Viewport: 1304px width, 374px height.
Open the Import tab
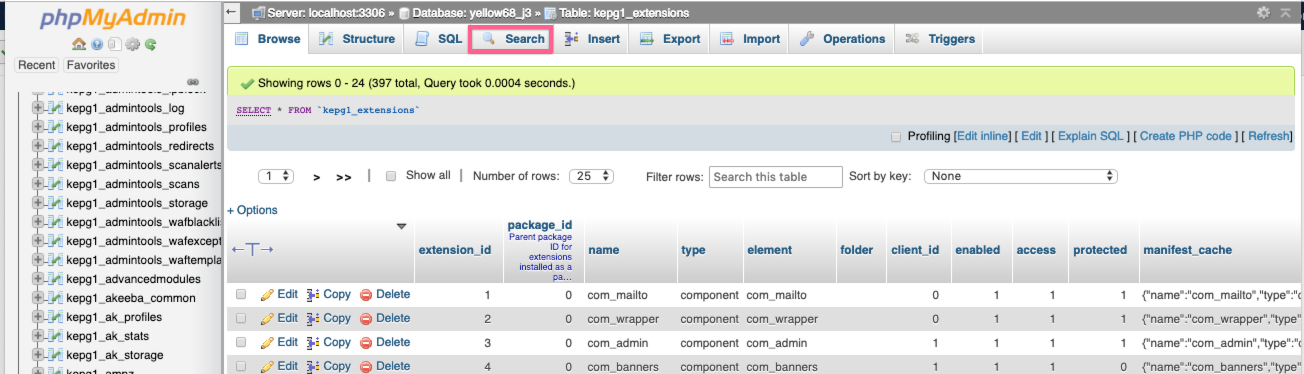click(750, 39)
